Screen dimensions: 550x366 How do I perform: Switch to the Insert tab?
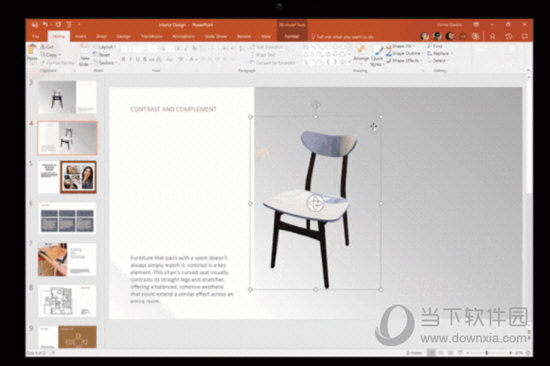click(80, 36)
